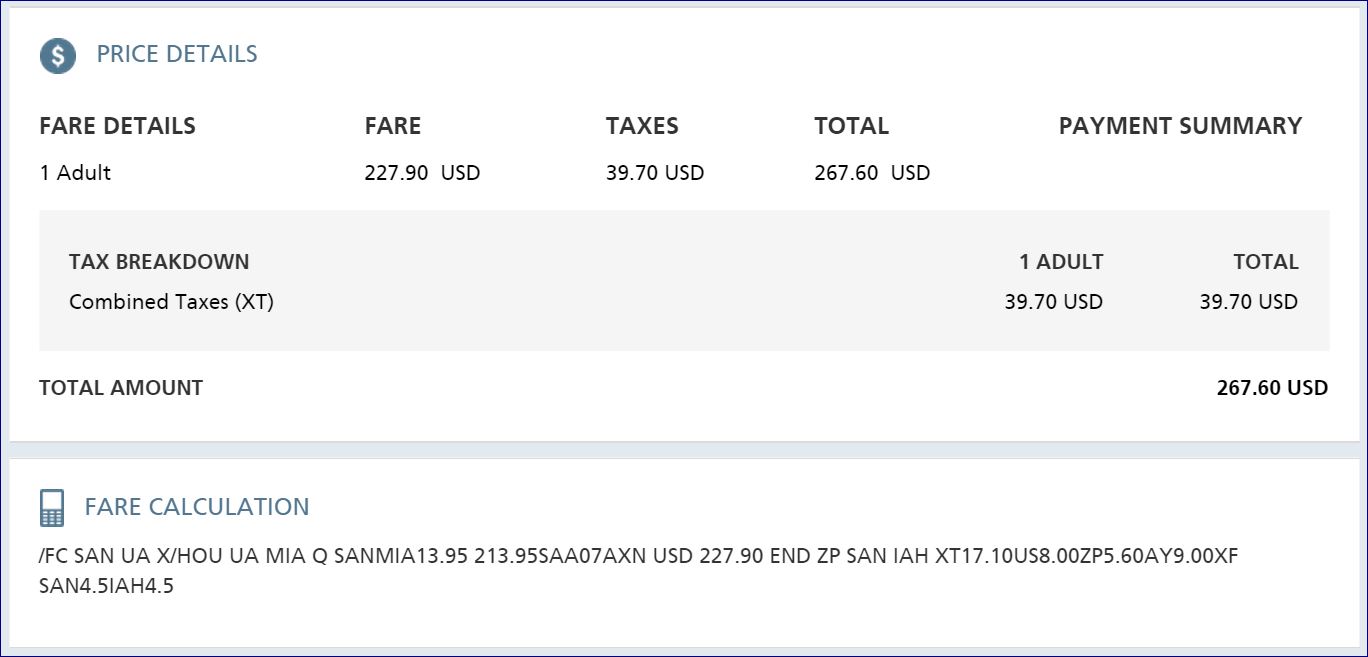The height and width of the screenshot is (657, 1368).
Task: Click the bold 267.60 USD total amount
Action: (x=1272, y=388)
